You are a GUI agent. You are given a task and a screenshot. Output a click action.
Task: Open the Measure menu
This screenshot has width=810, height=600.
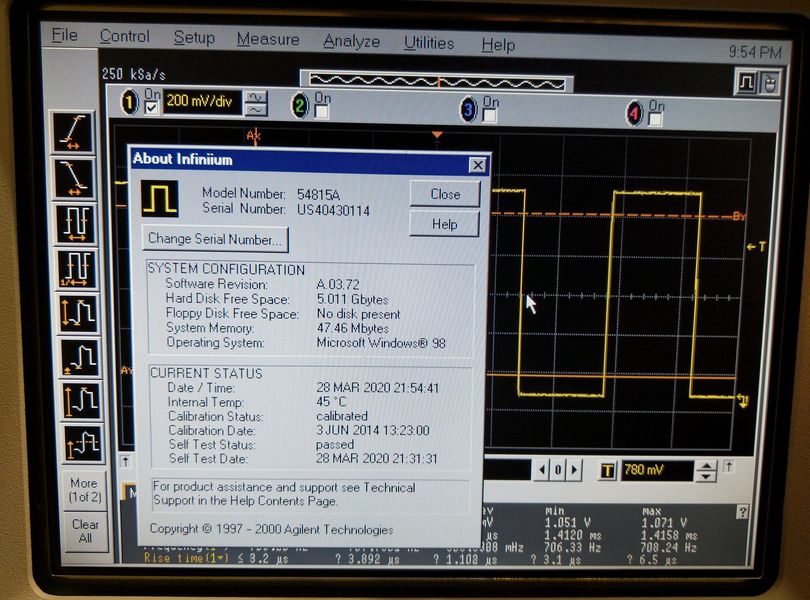[268, 39]
